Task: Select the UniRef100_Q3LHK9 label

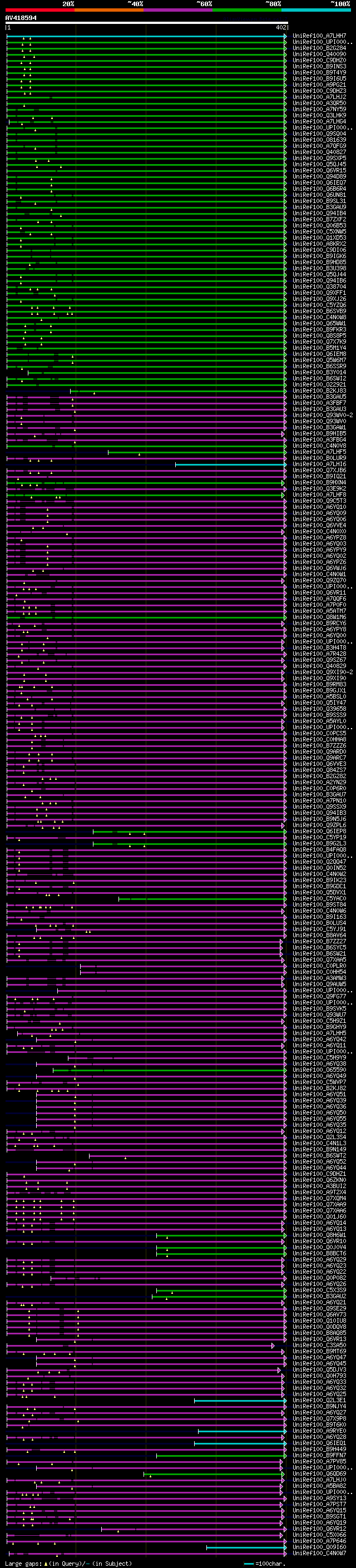Action: 319,116
